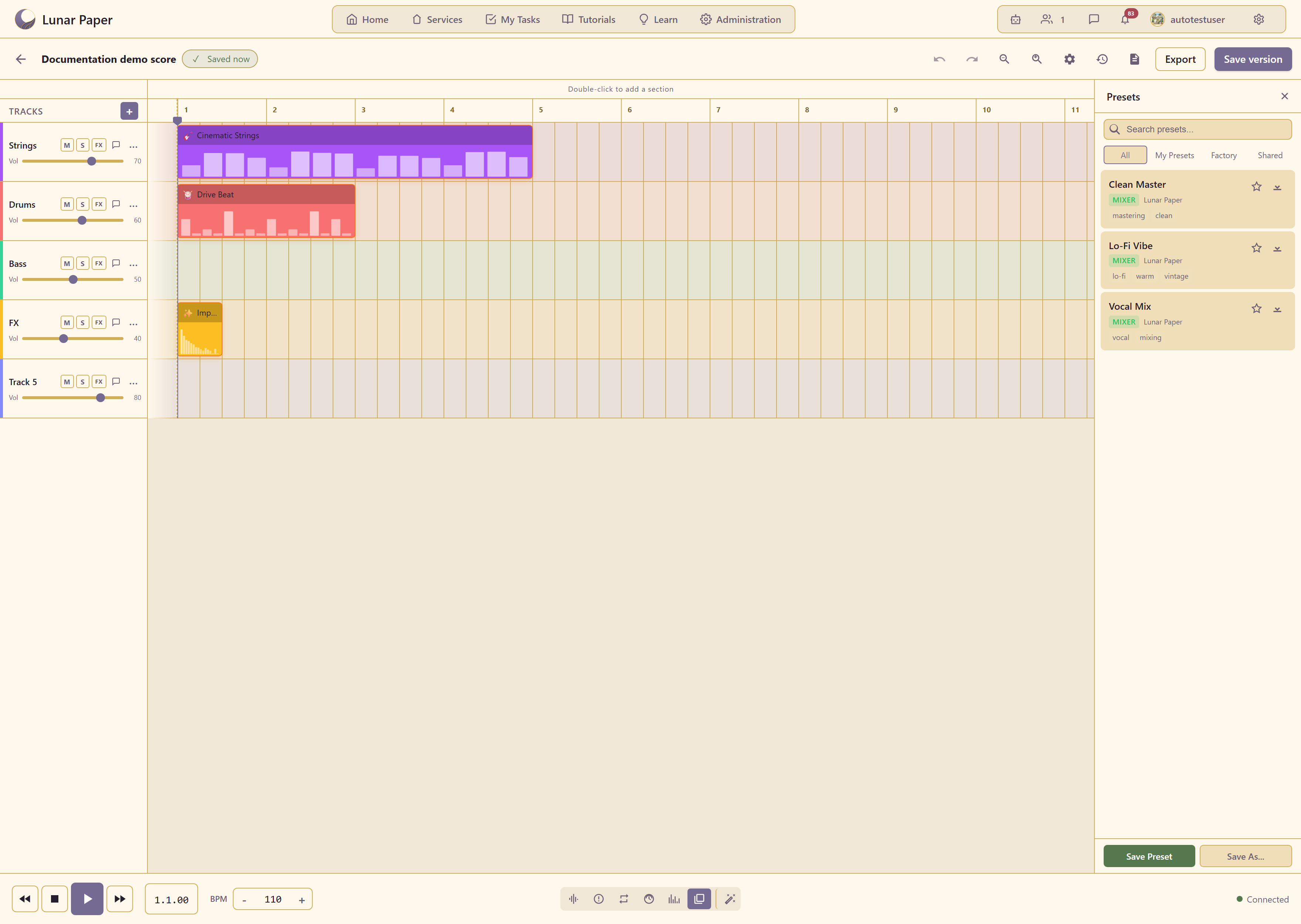Open score settings gear in the toolbar
This screenshot has height=924, width=1301.
(1070, 59)
